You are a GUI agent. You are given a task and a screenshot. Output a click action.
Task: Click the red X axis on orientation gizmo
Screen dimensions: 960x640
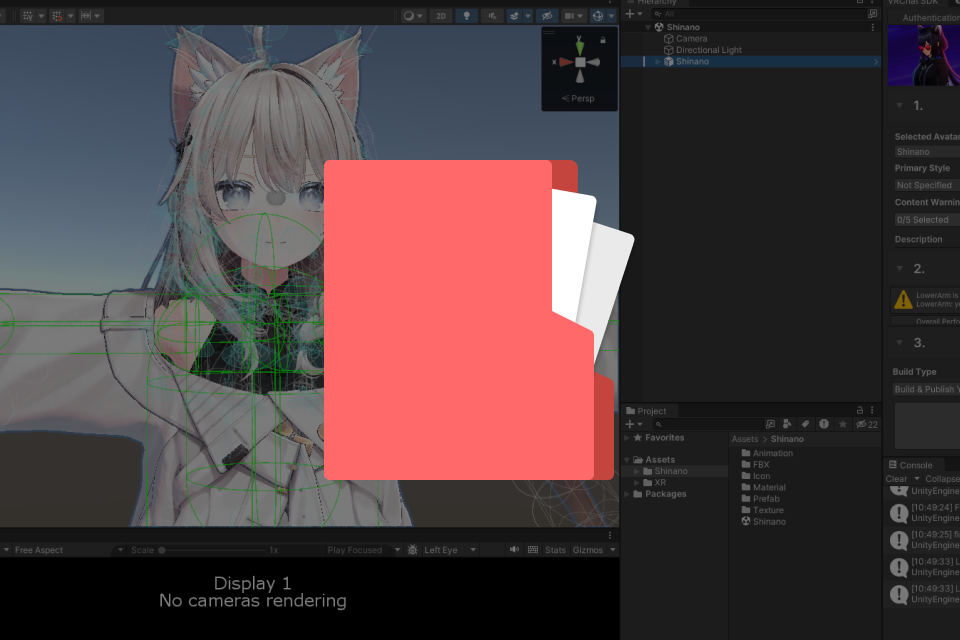[x=565, y=62]
